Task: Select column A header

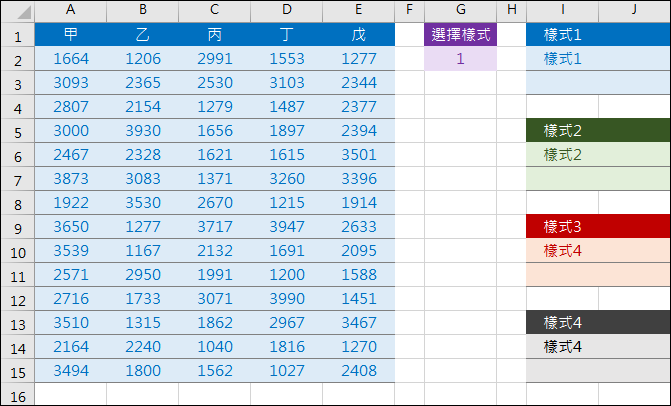Action: (x=71, y=11)
